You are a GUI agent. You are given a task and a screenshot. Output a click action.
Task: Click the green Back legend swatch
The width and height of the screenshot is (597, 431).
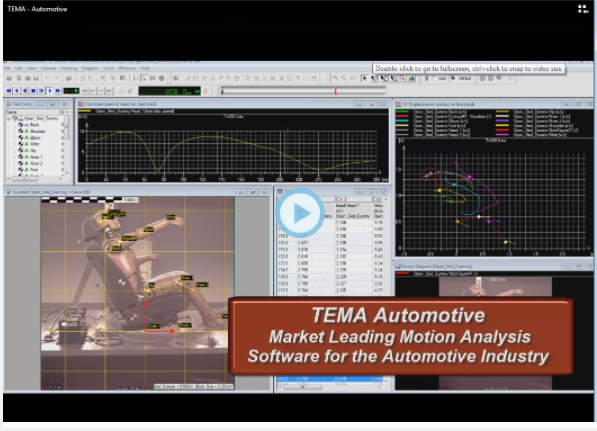(402, 112)
